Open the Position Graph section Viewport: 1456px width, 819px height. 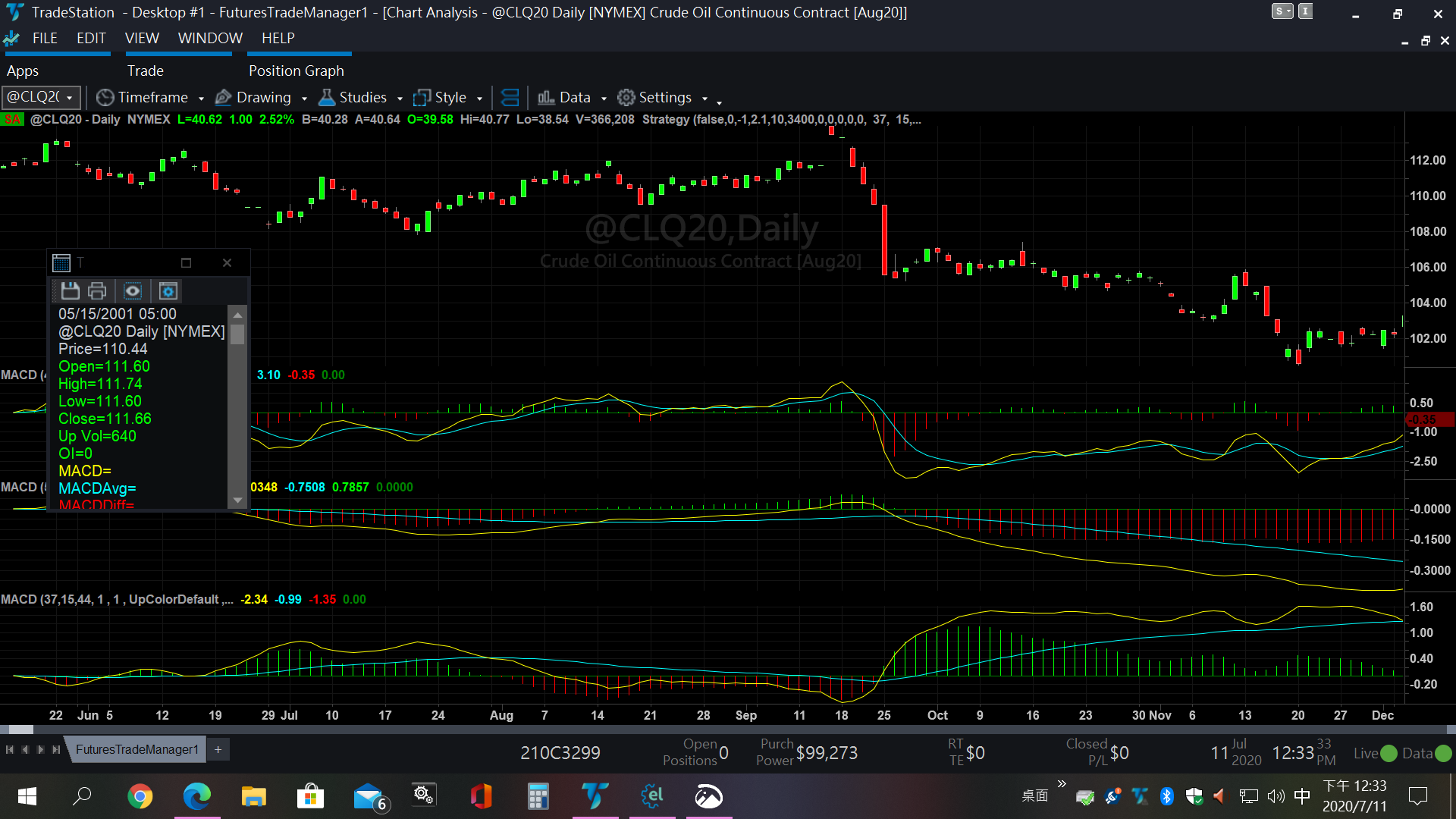tap(297, 71)
